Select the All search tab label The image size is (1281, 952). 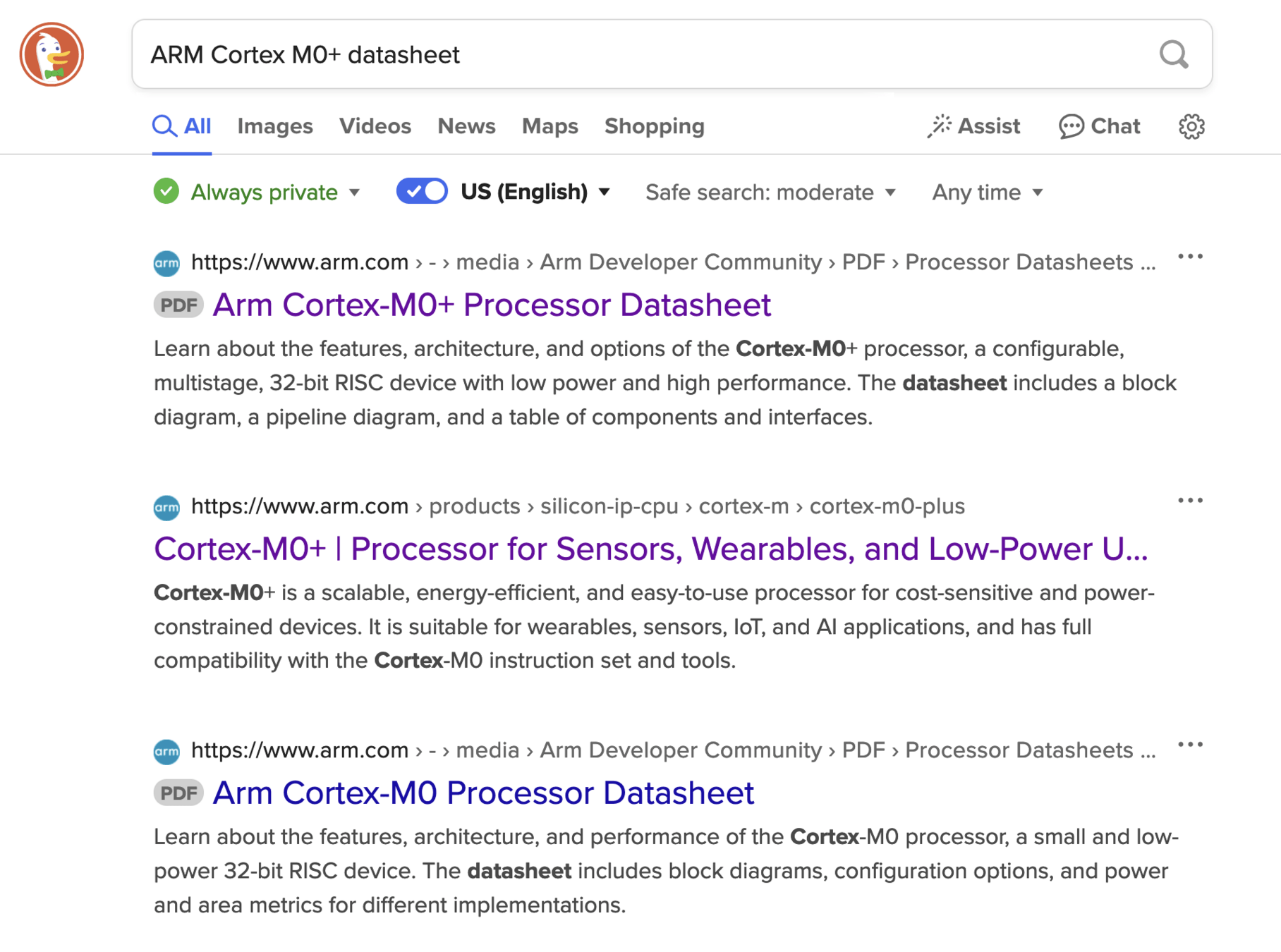click(x=198, y=126)
